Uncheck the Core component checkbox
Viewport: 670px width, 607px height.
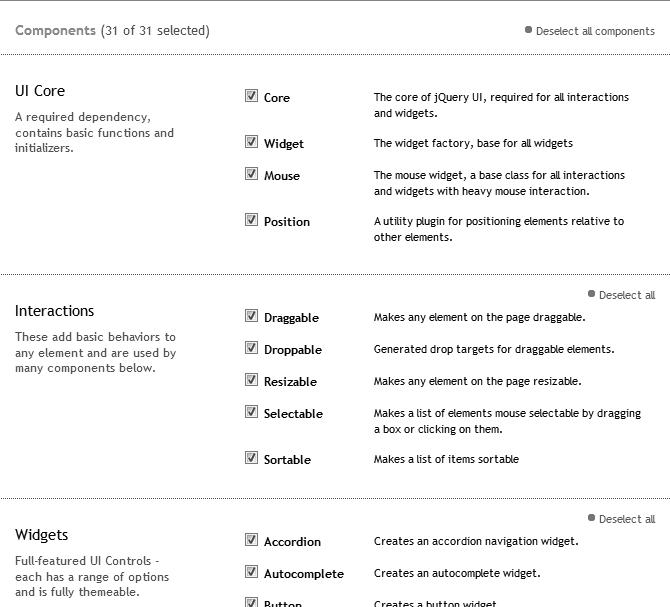(x=251, y=96)
